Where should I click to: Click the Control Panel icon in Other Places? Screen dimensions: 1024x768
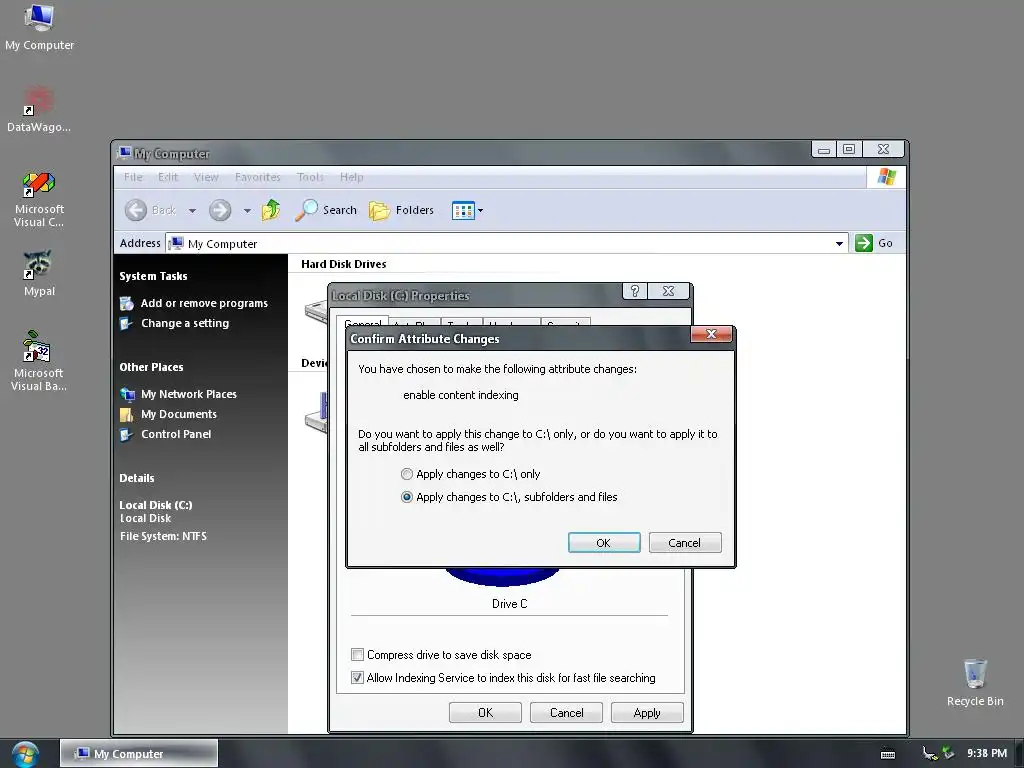[127, 434]
